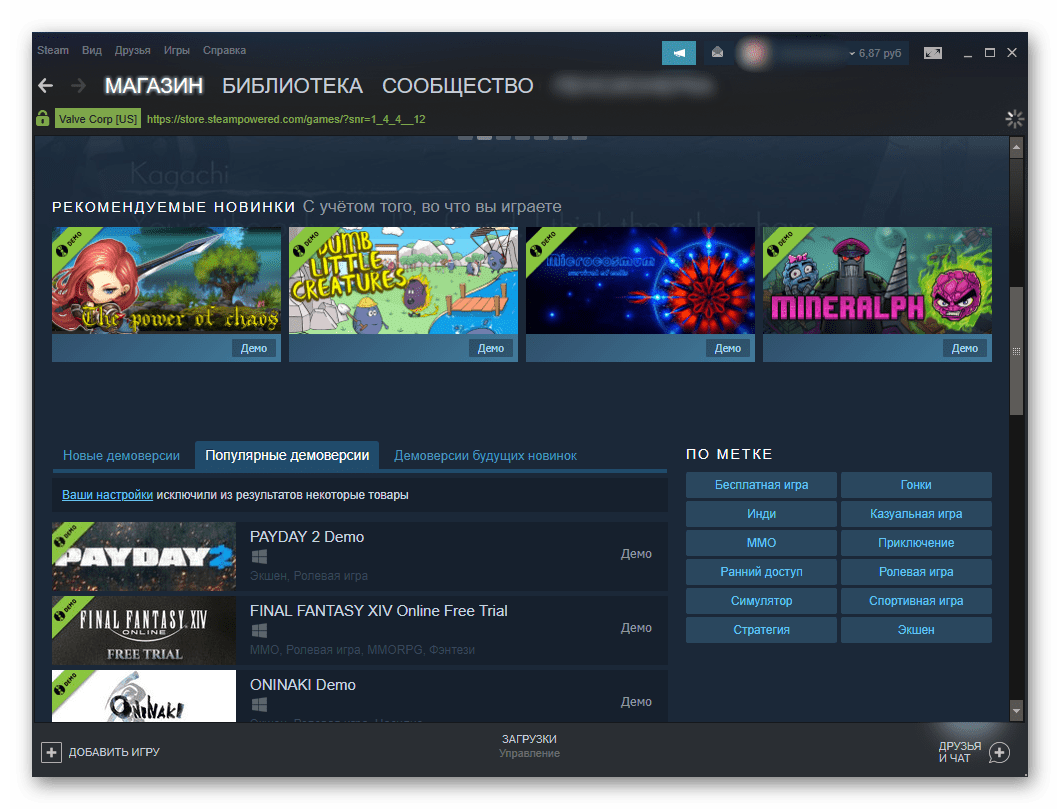Open the inbox envelope icon

pyautogui.click(x=717, y=53)
